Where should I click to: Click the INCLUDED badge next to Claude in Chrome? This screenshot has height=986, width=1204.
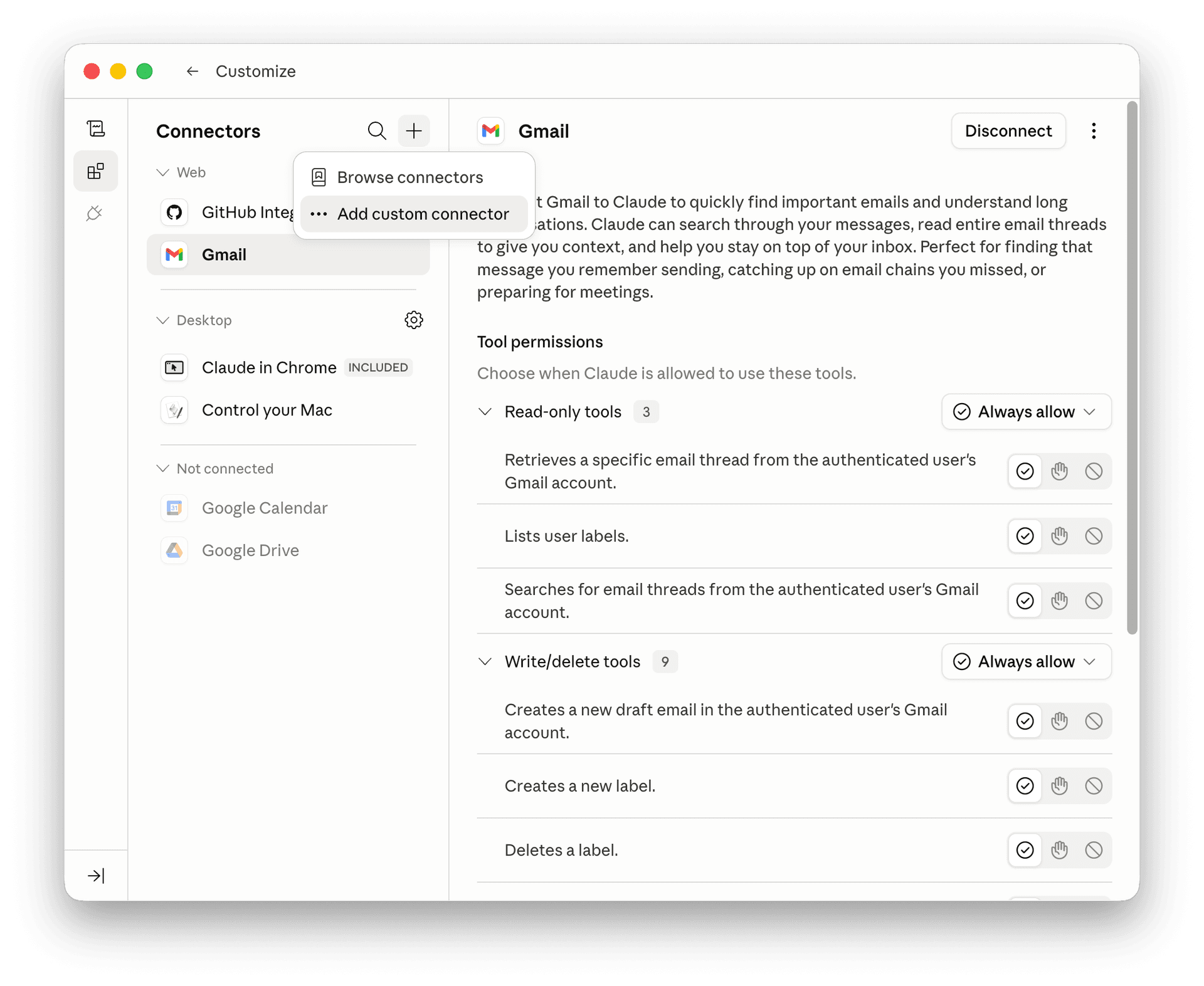(x=378, y=367)
